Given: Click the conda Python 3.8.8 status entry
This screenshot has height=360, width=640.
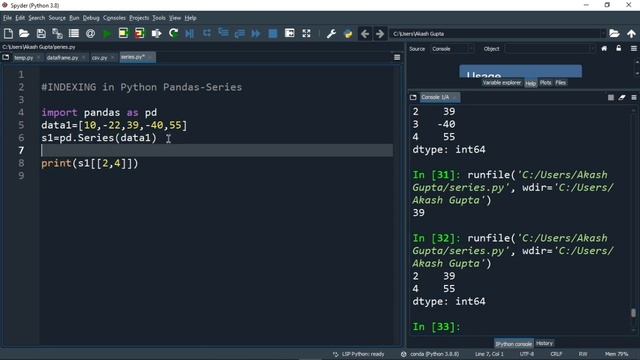Looking at the screenshot, I should (430, 354).
